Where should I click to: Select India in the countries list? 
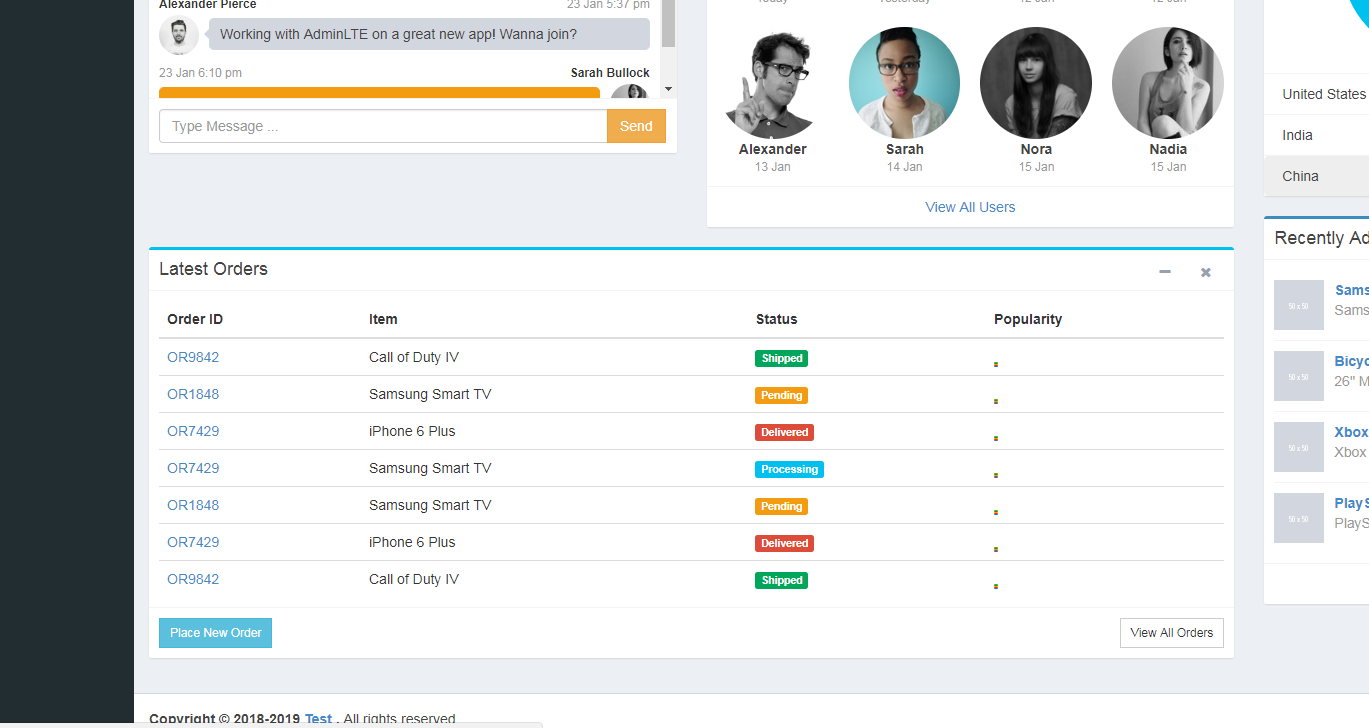pyautogui.click(x=1296, y=135)
